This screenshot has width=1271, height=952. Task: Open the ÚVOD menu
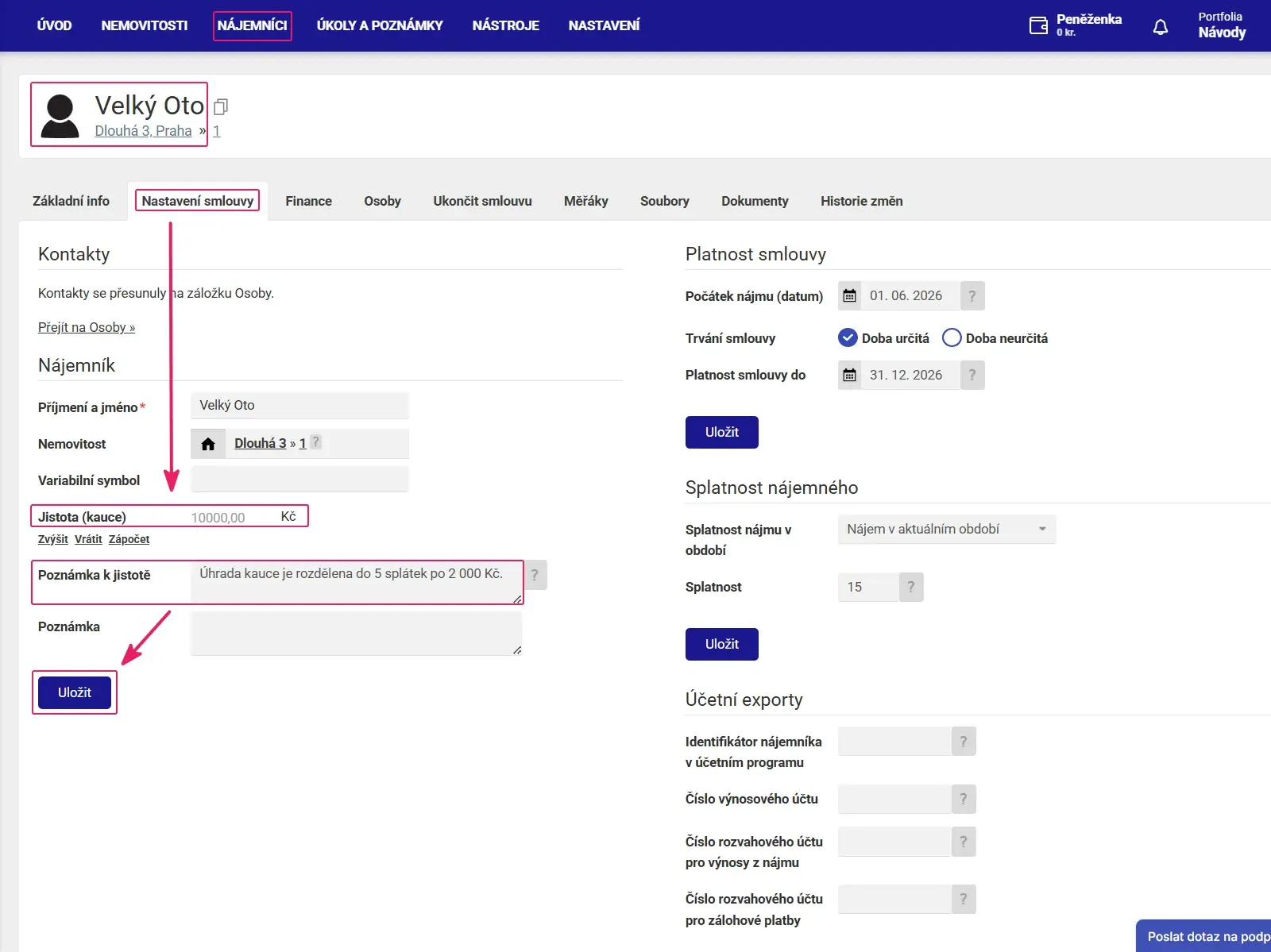54,25
